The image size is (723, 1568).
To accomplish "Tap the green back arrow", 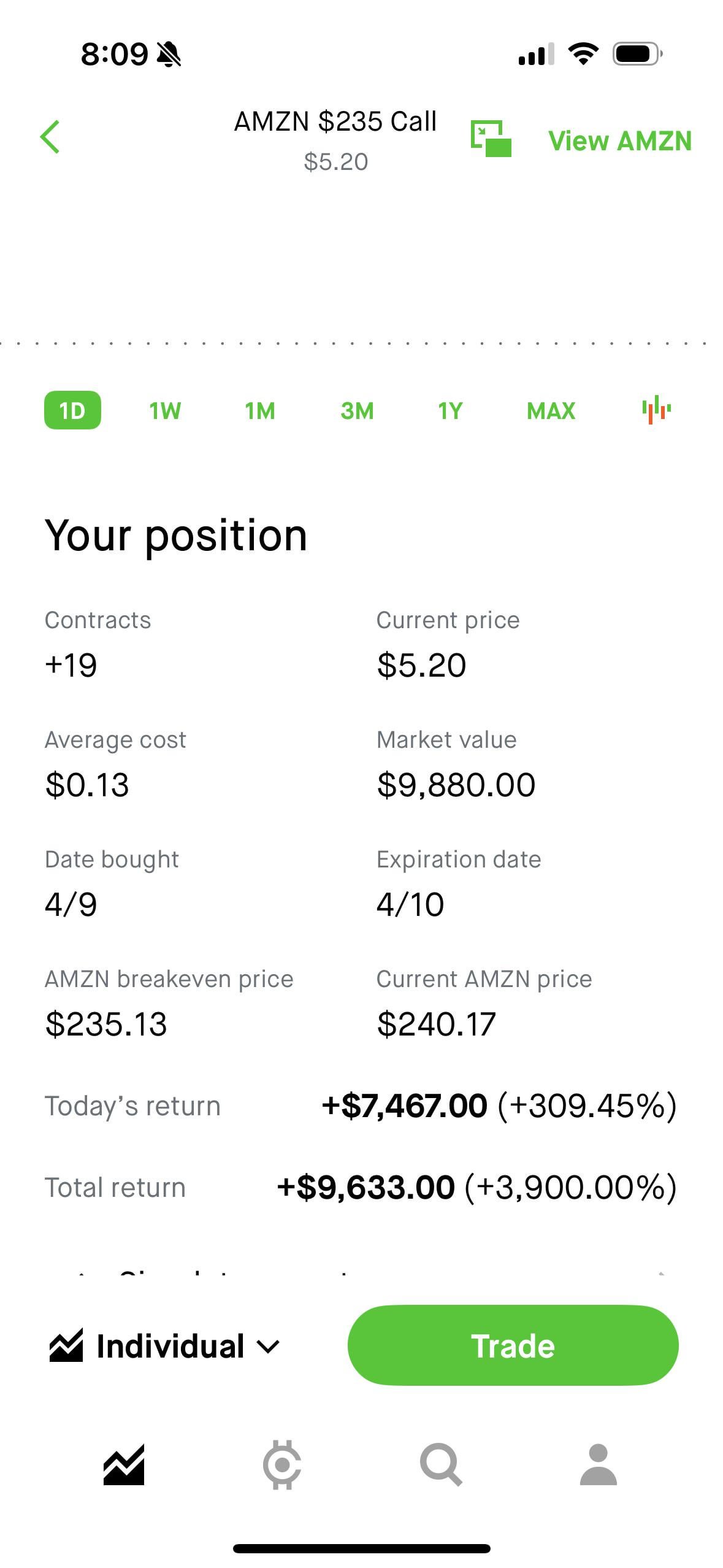I will coord(50,137).
